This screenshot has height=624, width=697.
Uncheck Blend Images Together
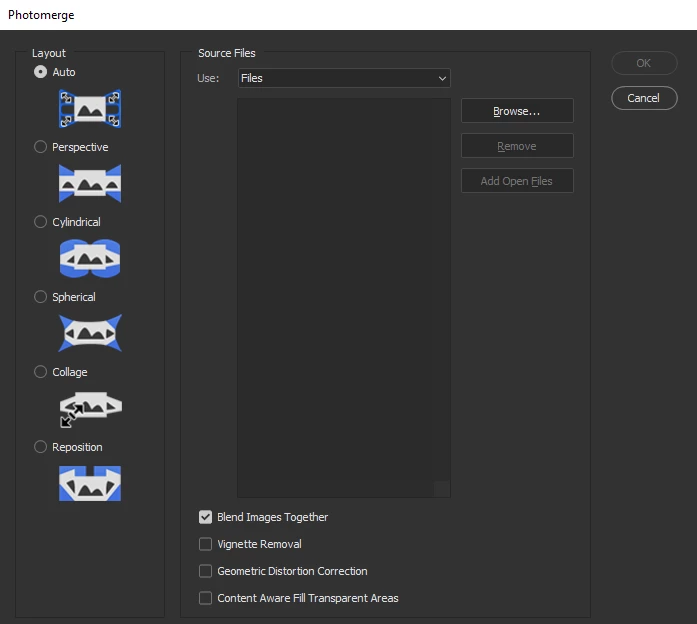205,517
